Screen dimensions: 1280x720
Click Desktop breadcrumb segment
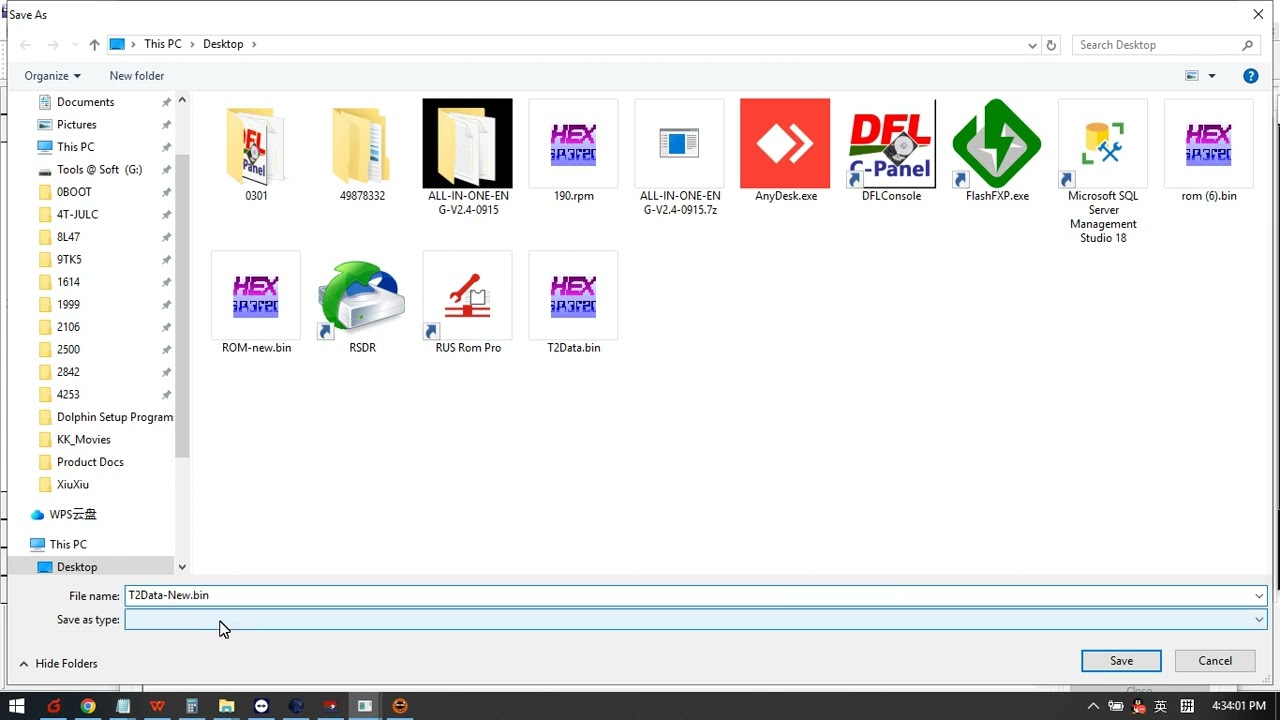(x=223, y=44)
